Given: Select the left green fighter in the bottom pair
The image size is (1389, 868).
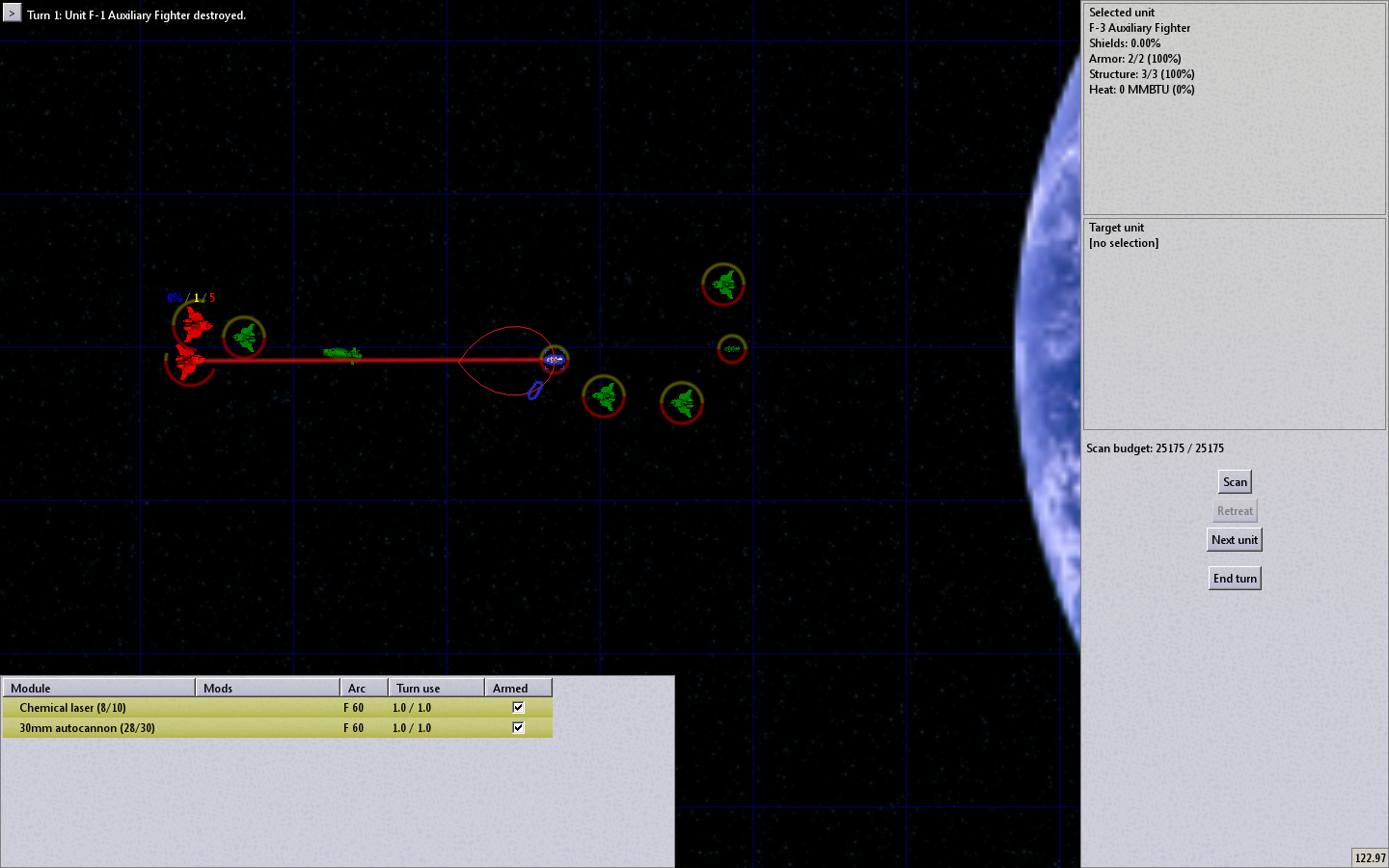Looking at the screenshot, I should pyautogui.click(x=605, y=395).
